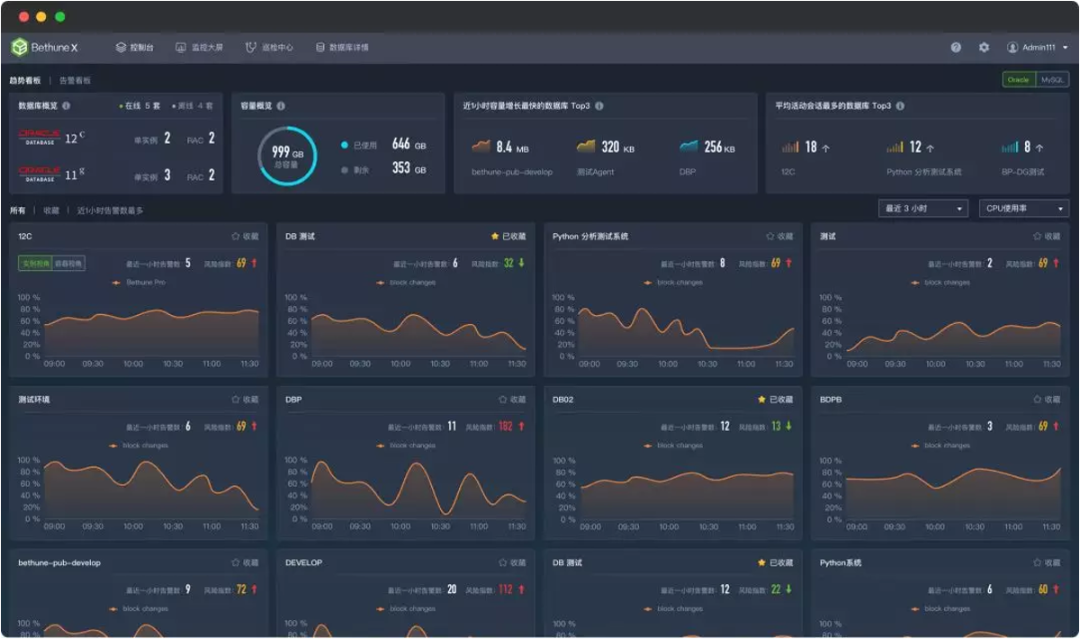Click the 999 GB capacity ring gauge
The width and height of the screenshot is (1080, 639).
coord(287,156)
